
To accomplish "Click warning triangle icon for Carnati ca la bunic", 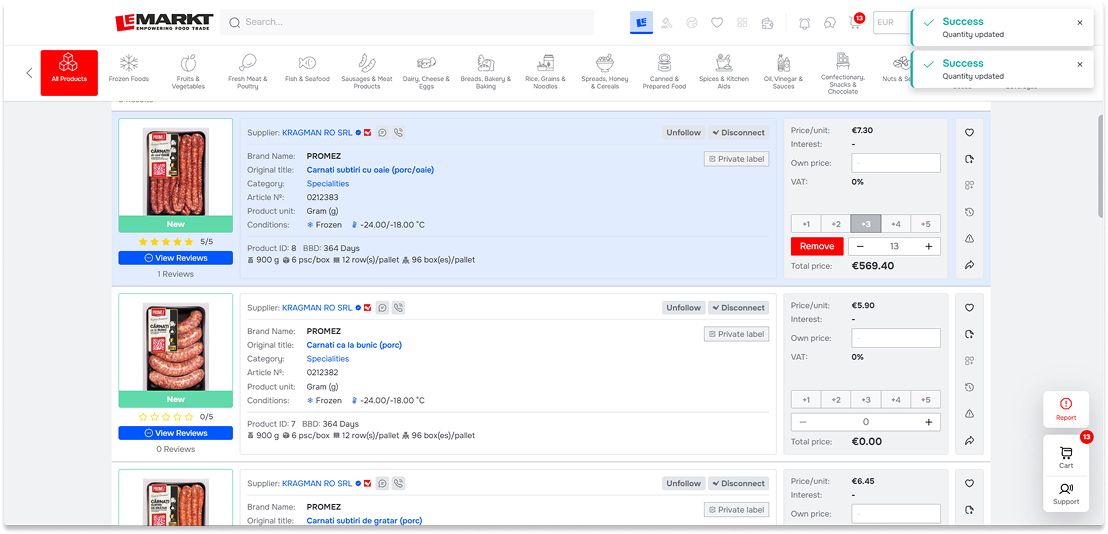I will tap(969, 414).
